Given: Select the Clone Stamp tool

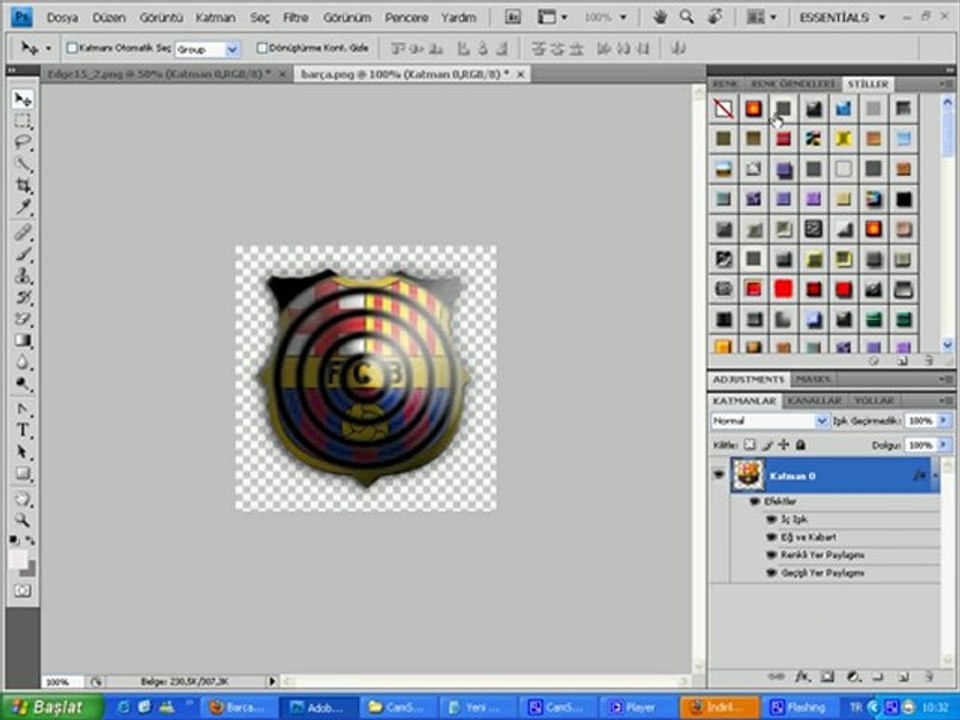Looking at the screenshot, I should [x=23, y=276].
